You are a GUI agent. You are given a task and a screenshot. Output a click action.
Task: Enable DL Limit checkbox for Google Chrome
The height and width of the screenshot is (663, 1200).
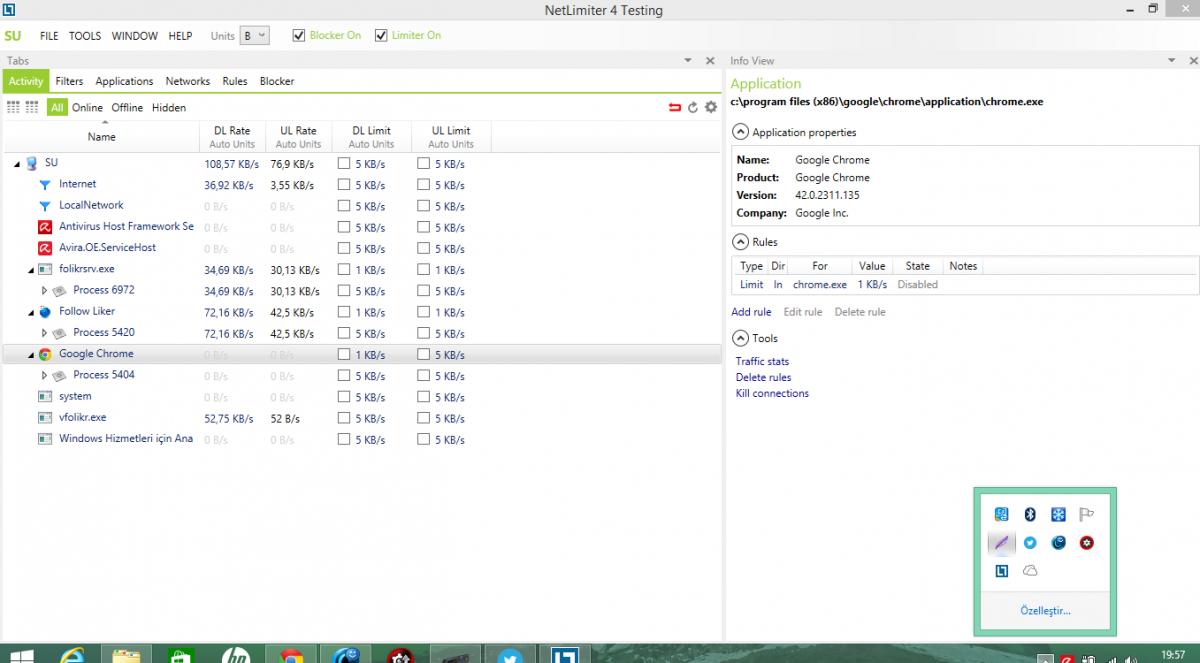(343, 354)
